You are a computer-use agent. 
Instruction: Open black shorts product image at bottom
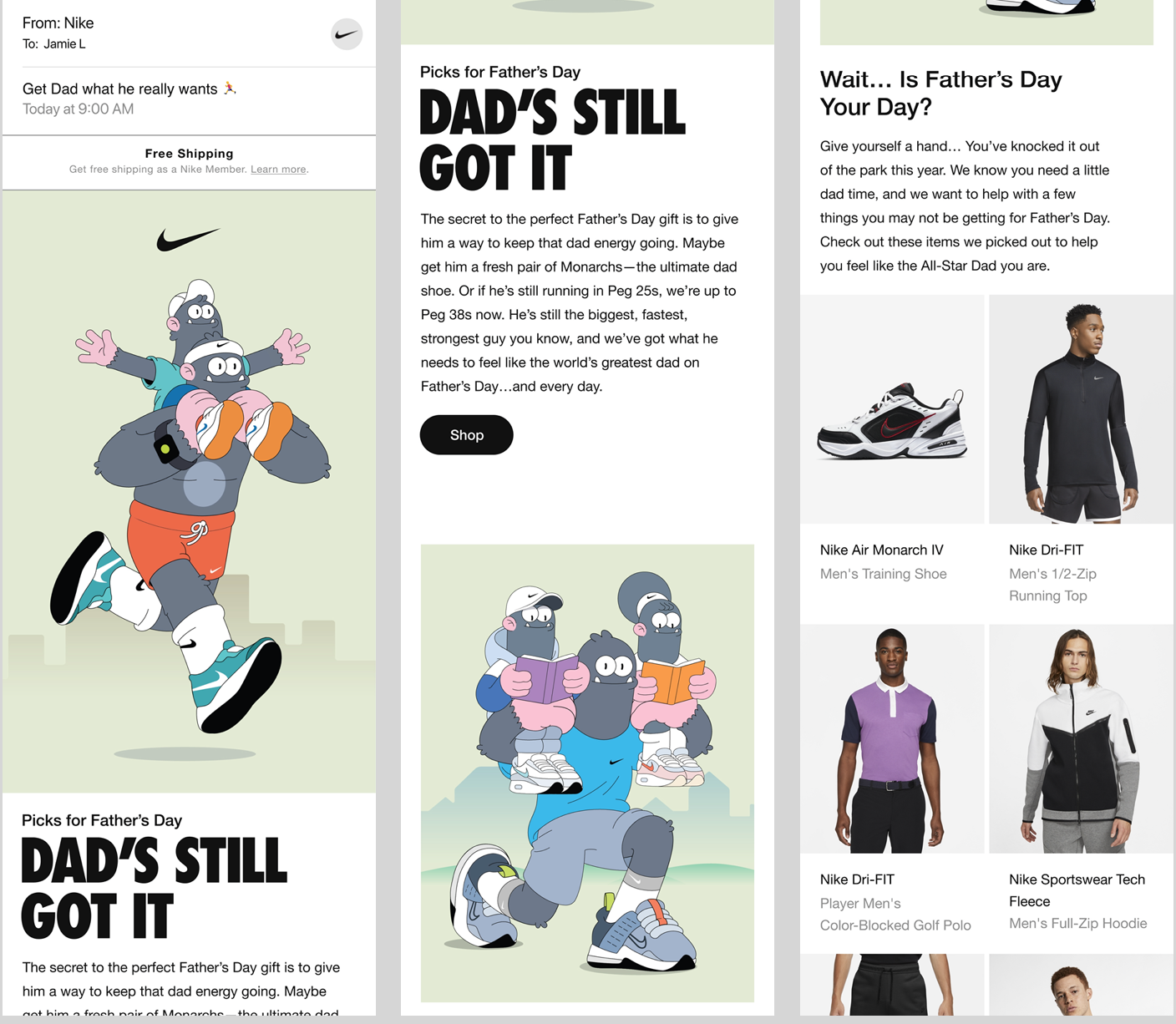pyautogui.click(x=892, y=985)
